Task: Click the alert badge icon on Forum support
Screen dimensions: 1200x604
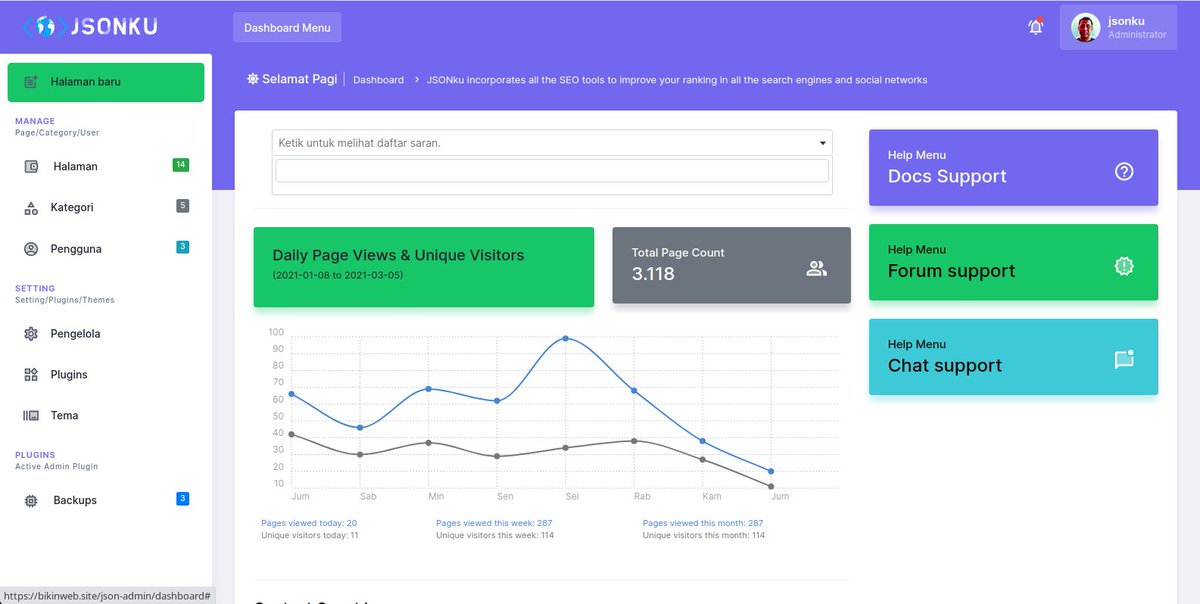Action: click(1124, 266)
